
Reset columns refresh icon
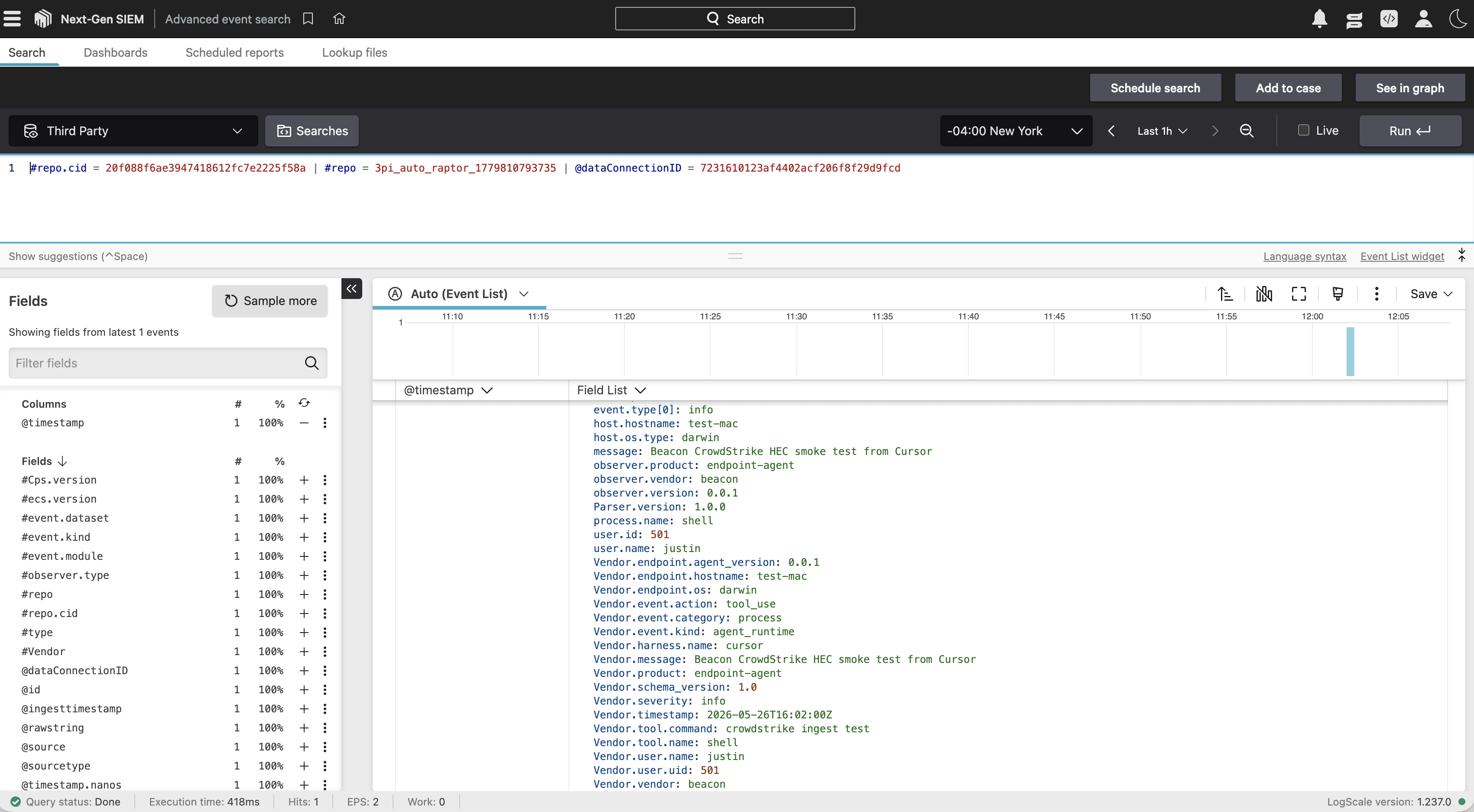click(x=304, y=403)
